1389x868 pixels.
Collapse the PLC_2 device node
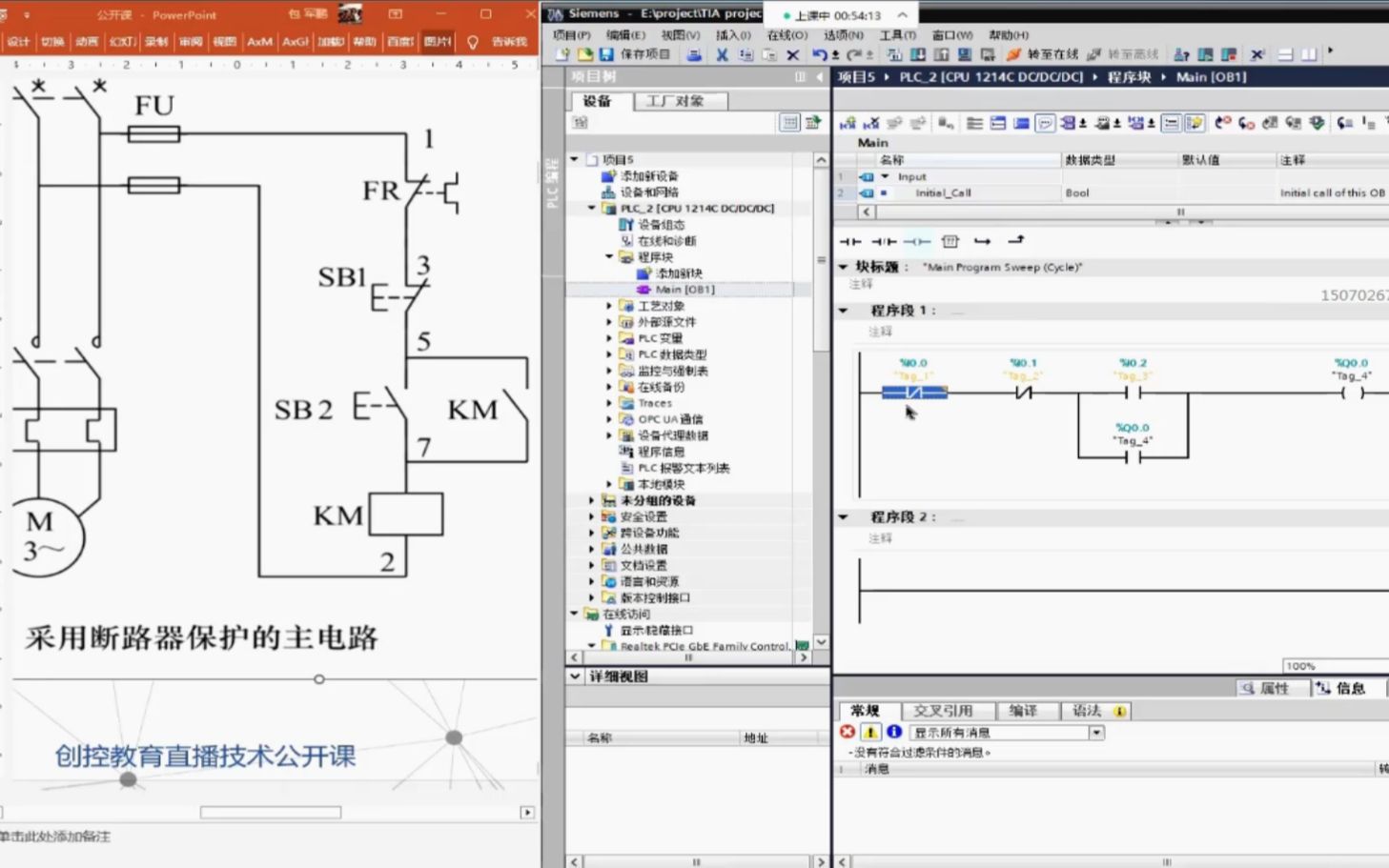click(593, 208)
